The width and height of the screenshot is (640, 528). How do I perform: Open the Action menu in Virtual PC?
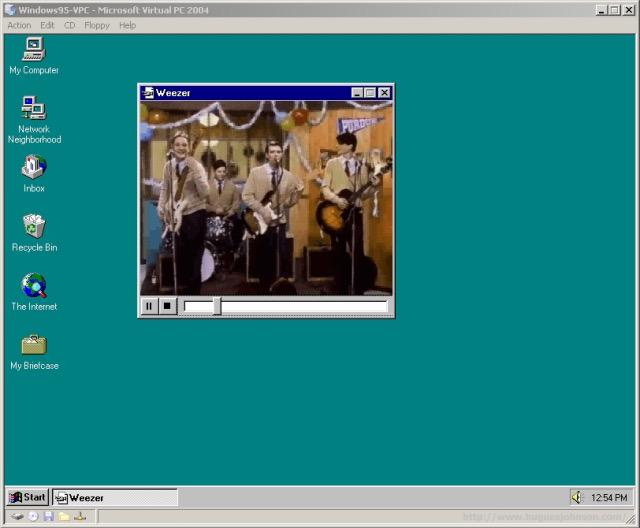click(x=19, y=25)
